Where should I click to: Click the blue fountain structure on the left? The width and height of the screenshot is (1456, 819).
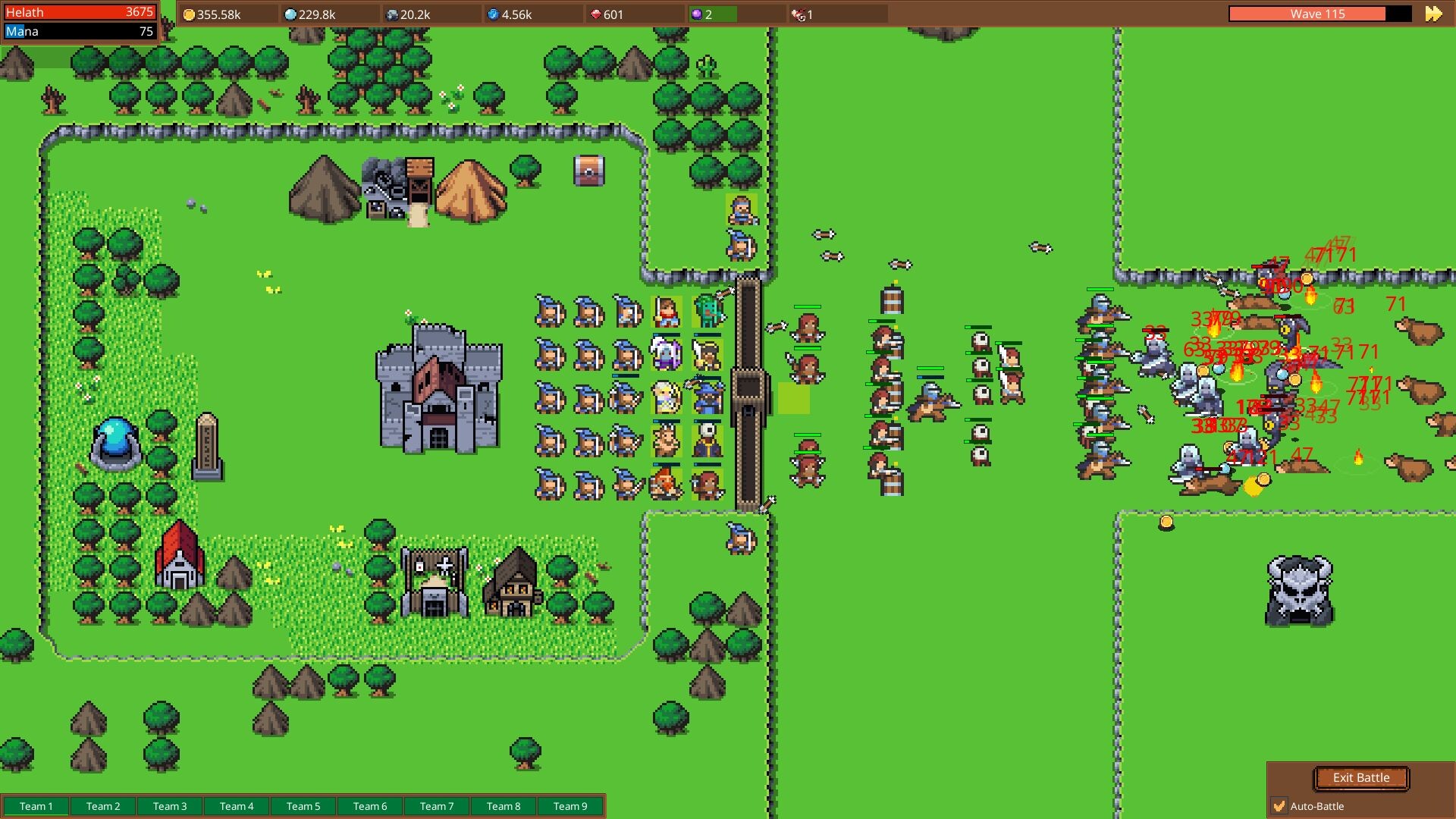(114, 438)
